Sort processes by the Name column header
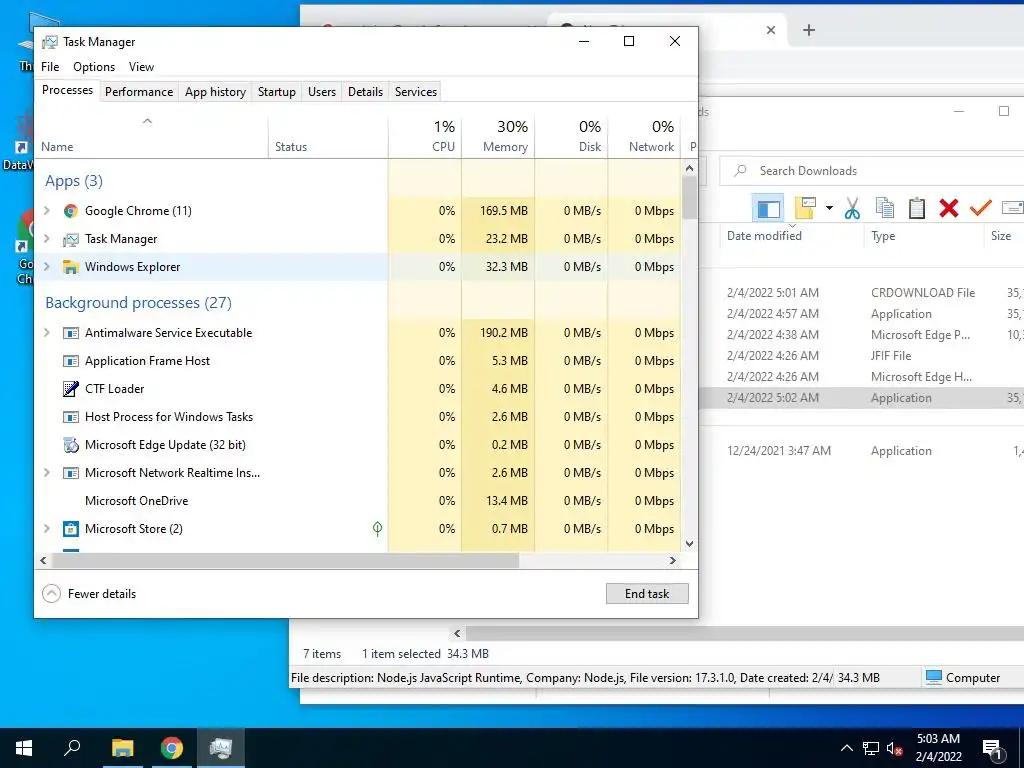 coord(152,136)
